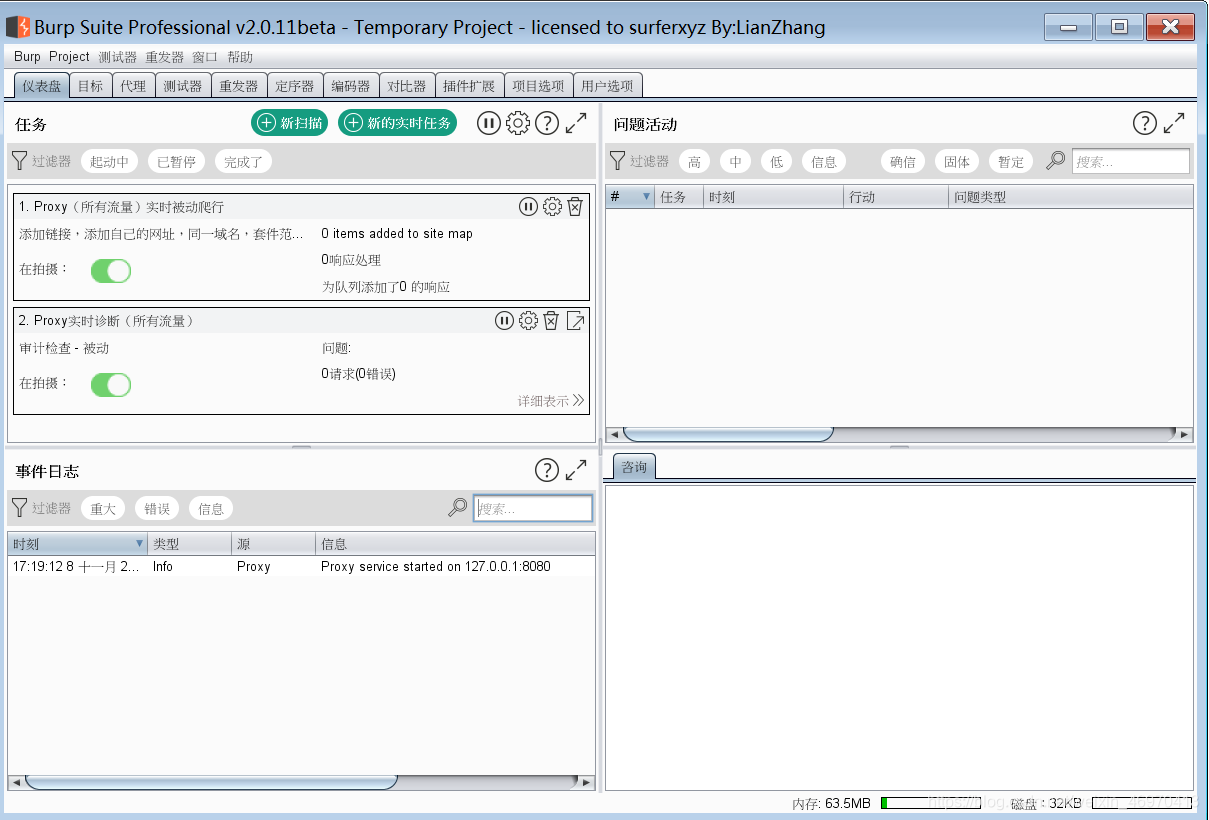The image size is (1209, 820).
Task: Delete the Proxy实时诊断 task
Action: tap(551, 321)
